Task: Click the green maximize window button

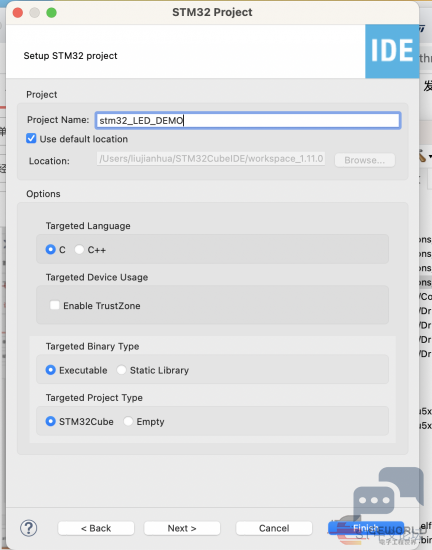Action: click(52, 13)
